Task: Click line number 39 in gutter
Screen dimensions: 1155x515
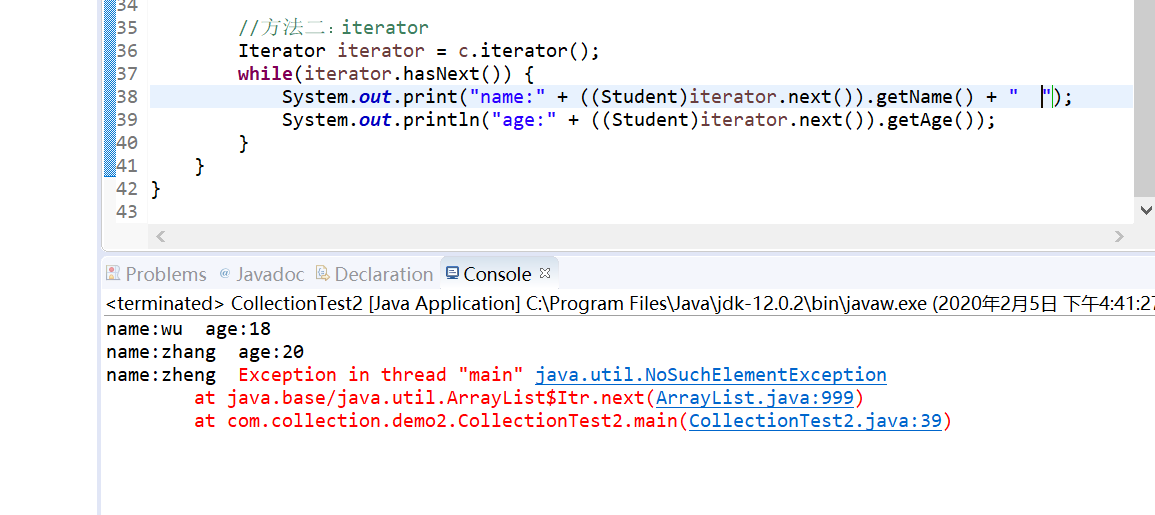Action: coord(127,119)
